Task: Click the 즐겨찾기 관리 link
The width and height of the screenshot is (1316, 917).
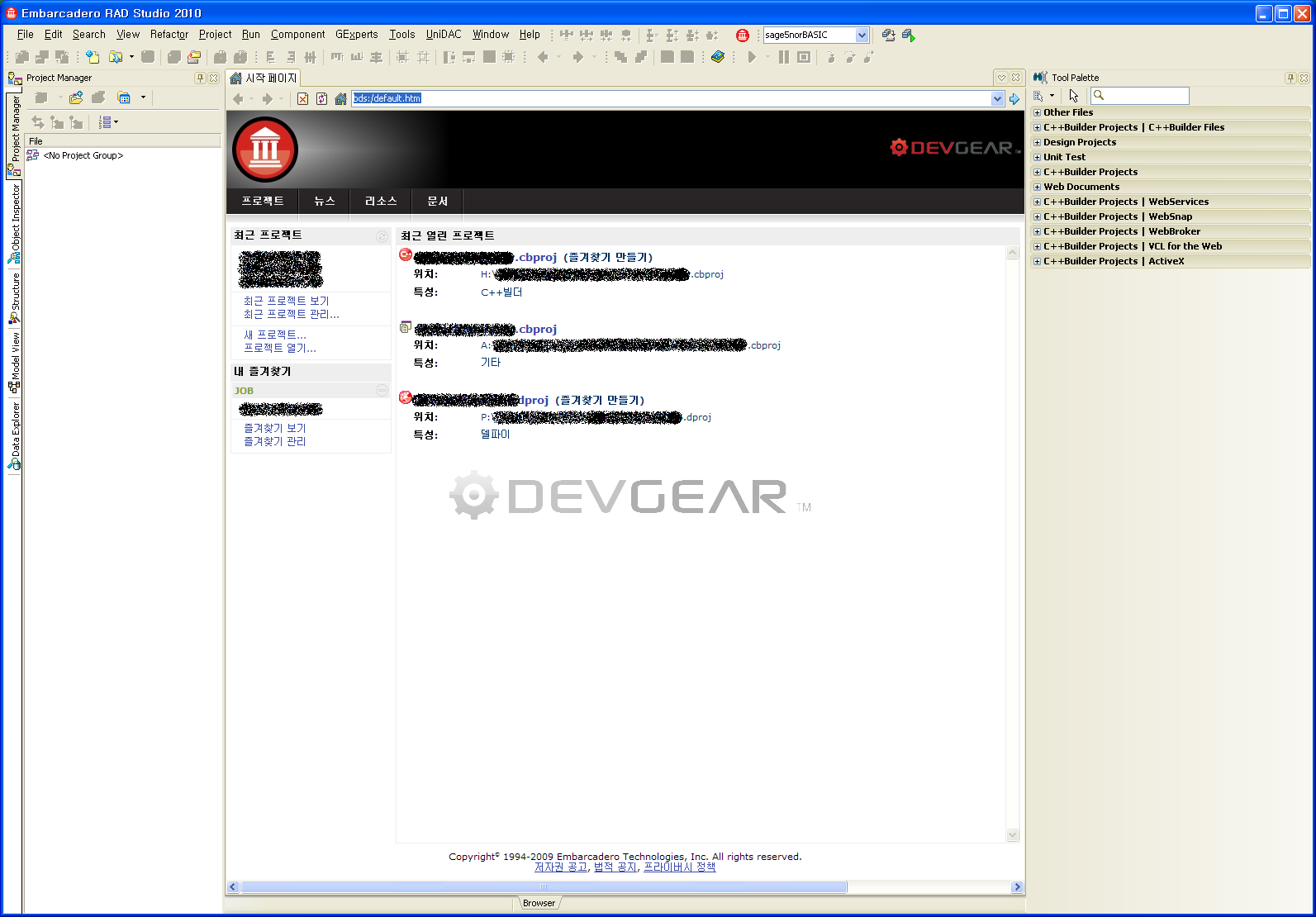Action: pyautogui.click(x=274, y=441)
